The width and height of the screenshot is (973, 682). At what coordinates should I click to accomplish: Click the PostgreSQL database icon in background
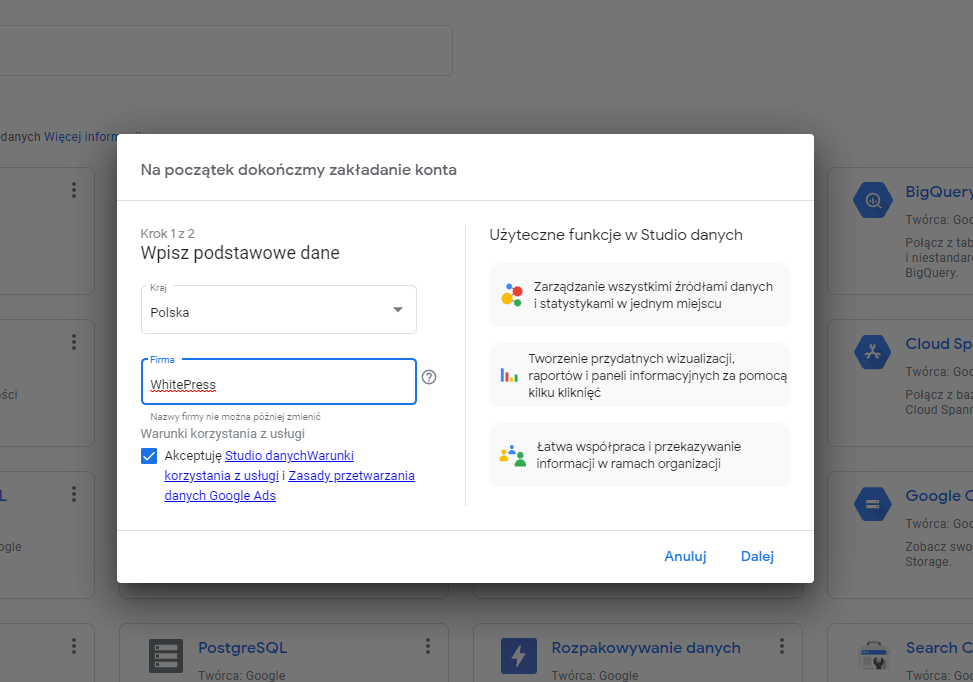[x=166, y=656]
